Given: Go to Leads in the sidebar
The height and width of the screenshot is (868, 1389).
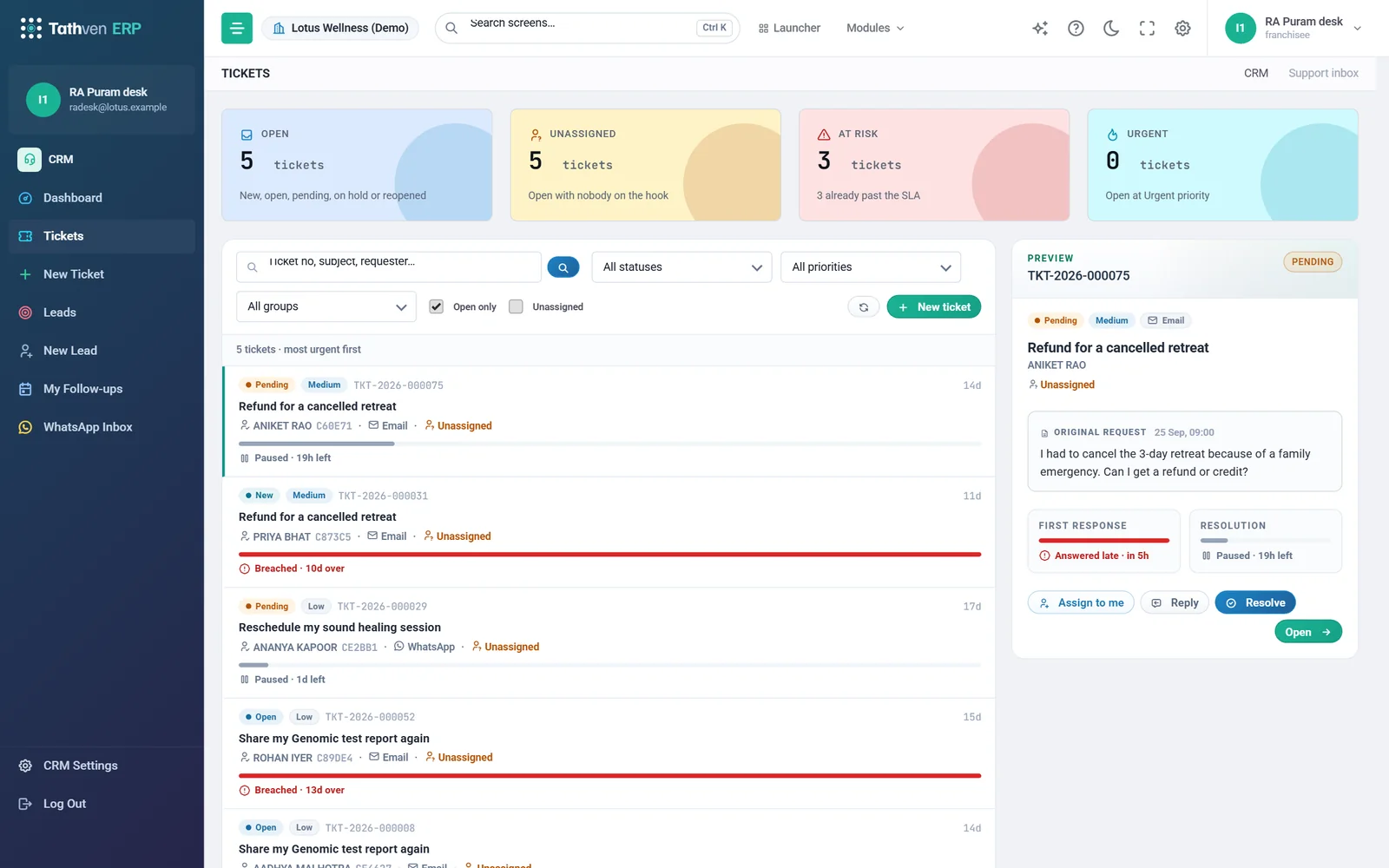Looking at the screenshot, I should pos(102,312).
